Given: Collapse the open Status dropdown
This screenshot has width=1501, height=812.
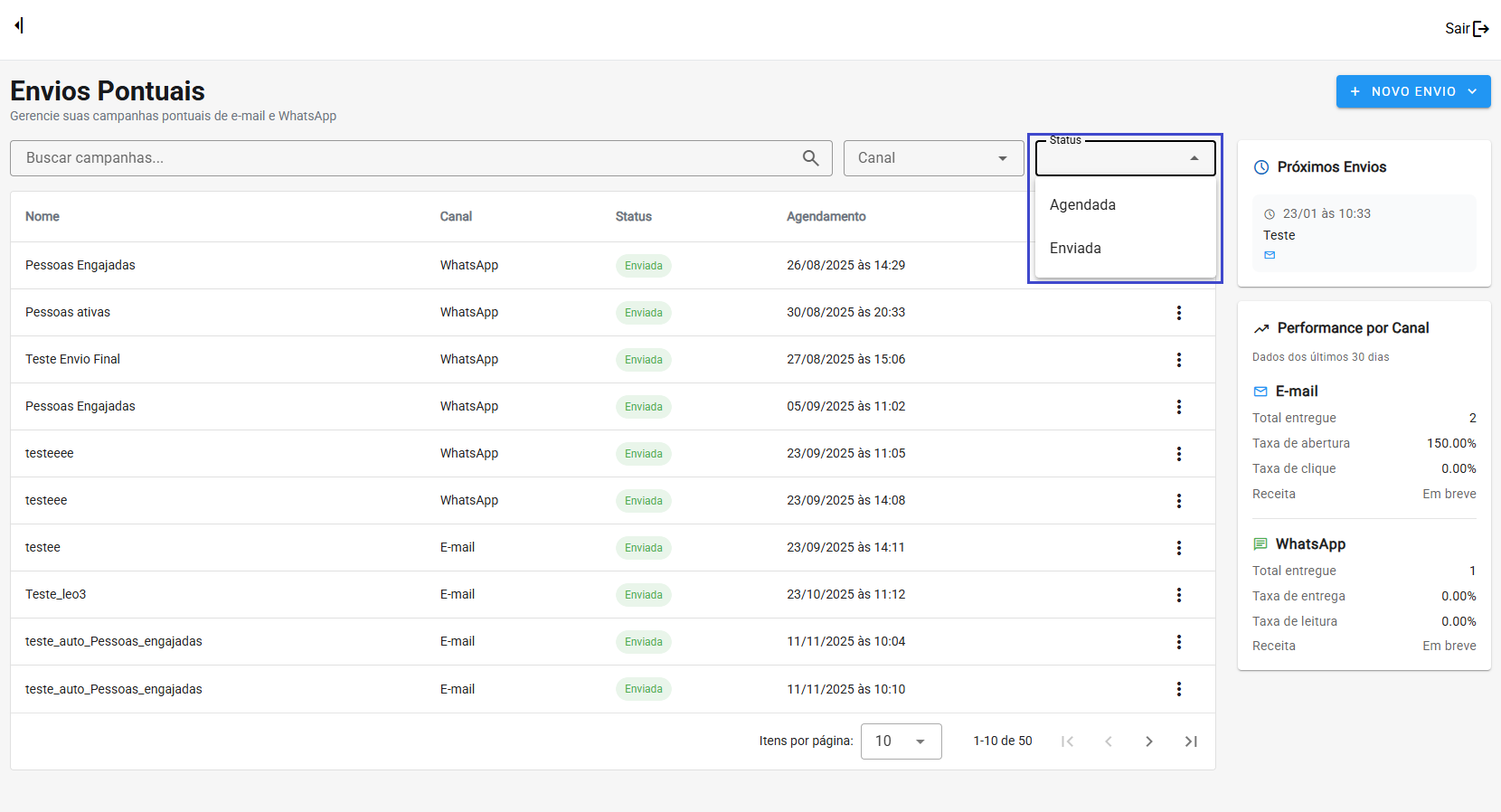Looking at the screenshot, I should click(x=1194, y=158).
